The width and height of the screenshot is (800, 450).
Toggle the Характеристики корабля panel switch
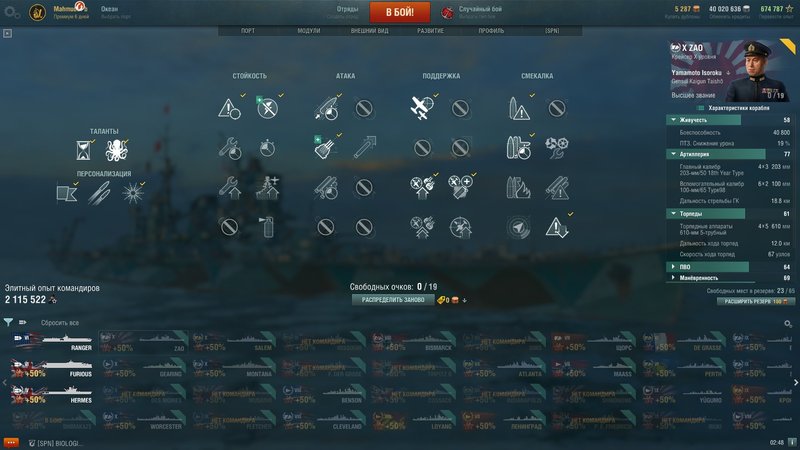click(x=701, y=108)
